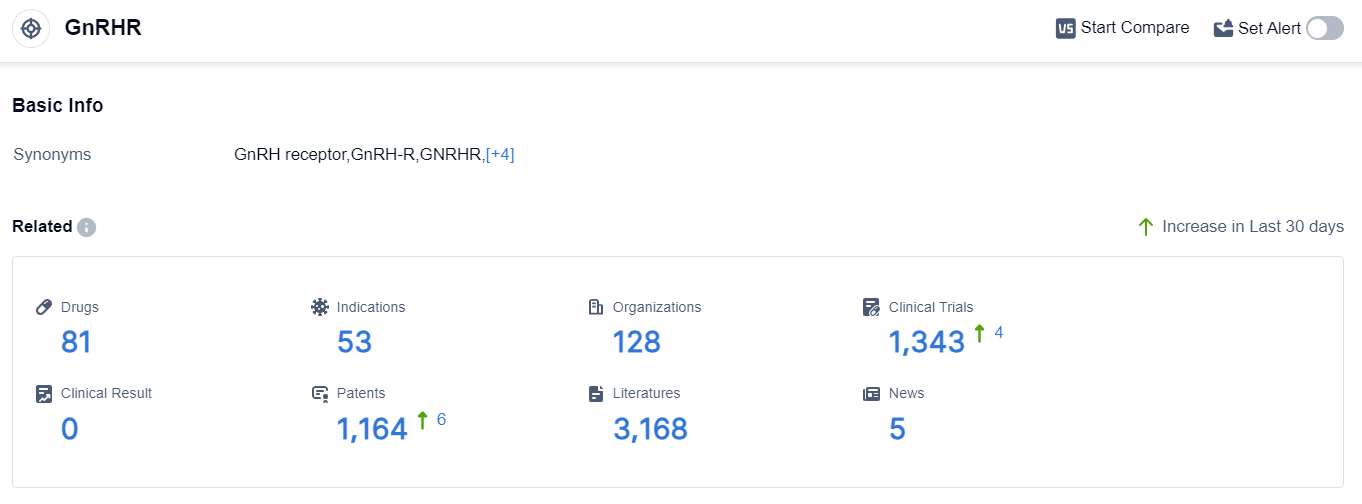Image resolution: width=1362 pixels, height=504 pixels.
Task: Click the News newspaper icon
Action: click(x=872, y=393)
